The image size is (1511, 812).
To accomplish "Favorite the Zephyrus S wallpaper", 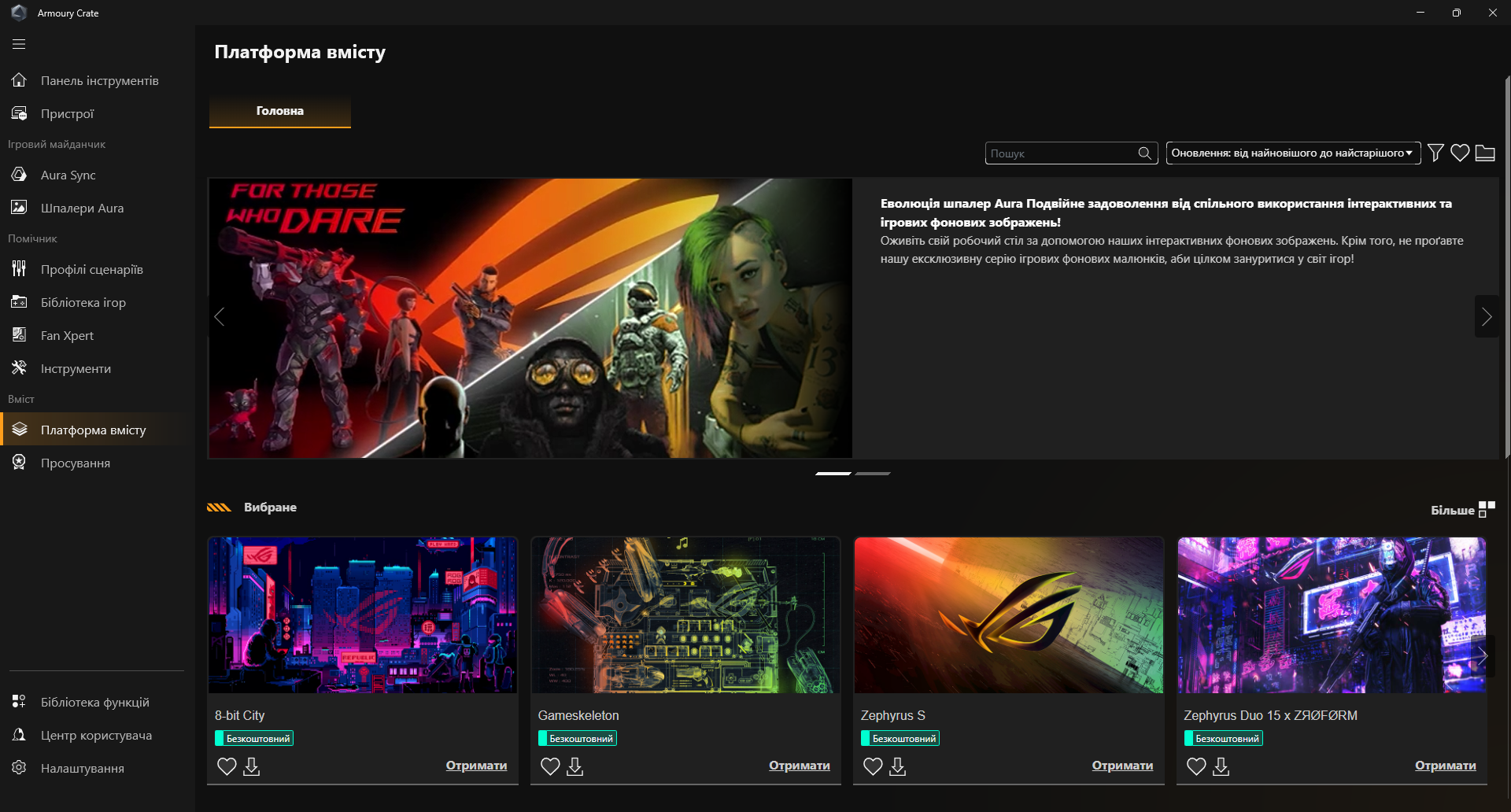I will (x=873, y=766).
